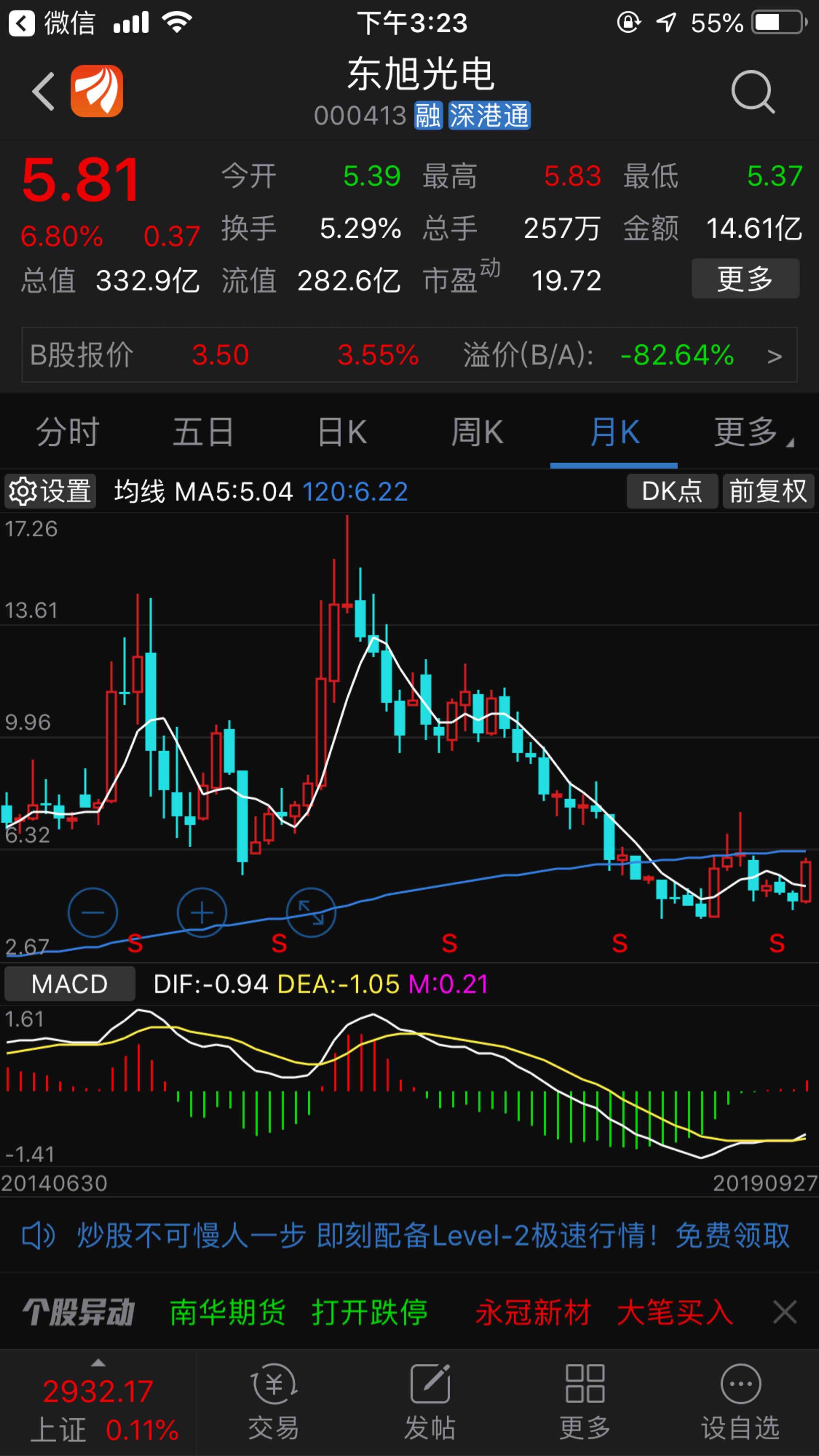Tap 免费领取 Level-2 promotion link
This screenshot has width=819, height=1456.
(732, 1236)
